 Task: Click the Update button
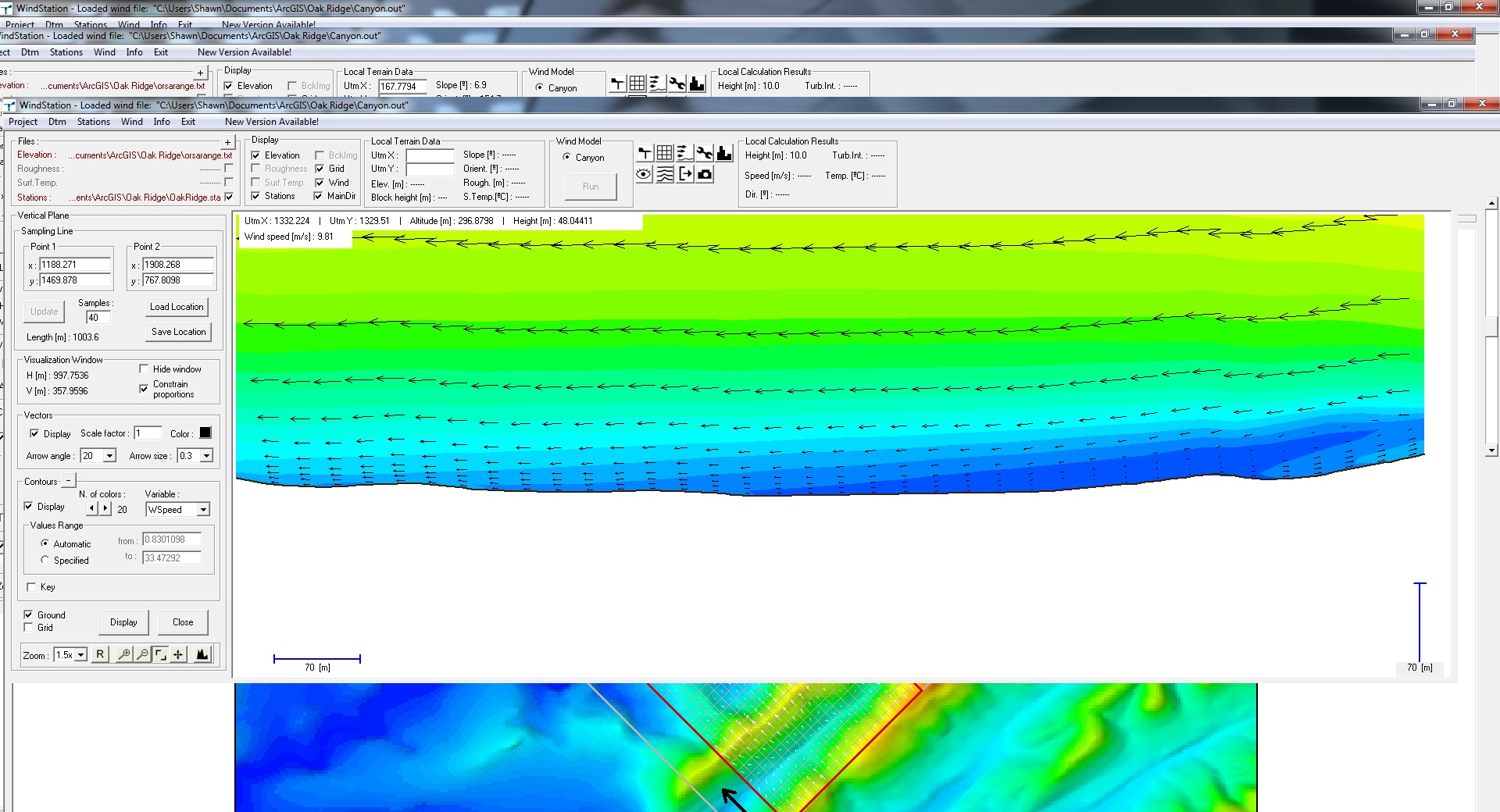(x=45, y=312)
